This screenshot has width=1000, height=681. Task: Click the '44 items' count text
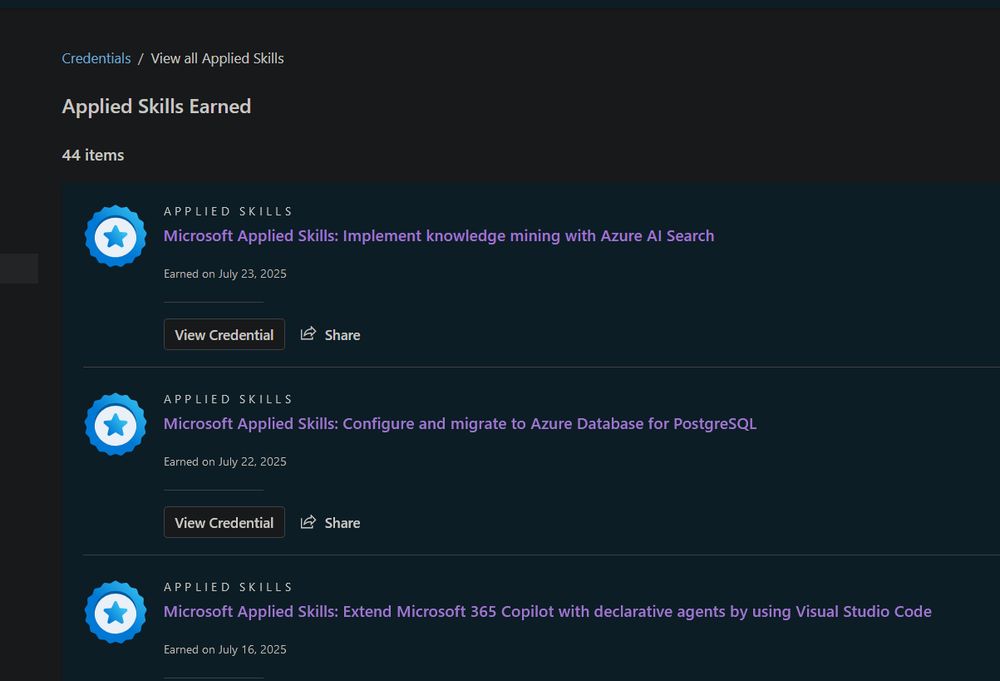pos(93,155)
